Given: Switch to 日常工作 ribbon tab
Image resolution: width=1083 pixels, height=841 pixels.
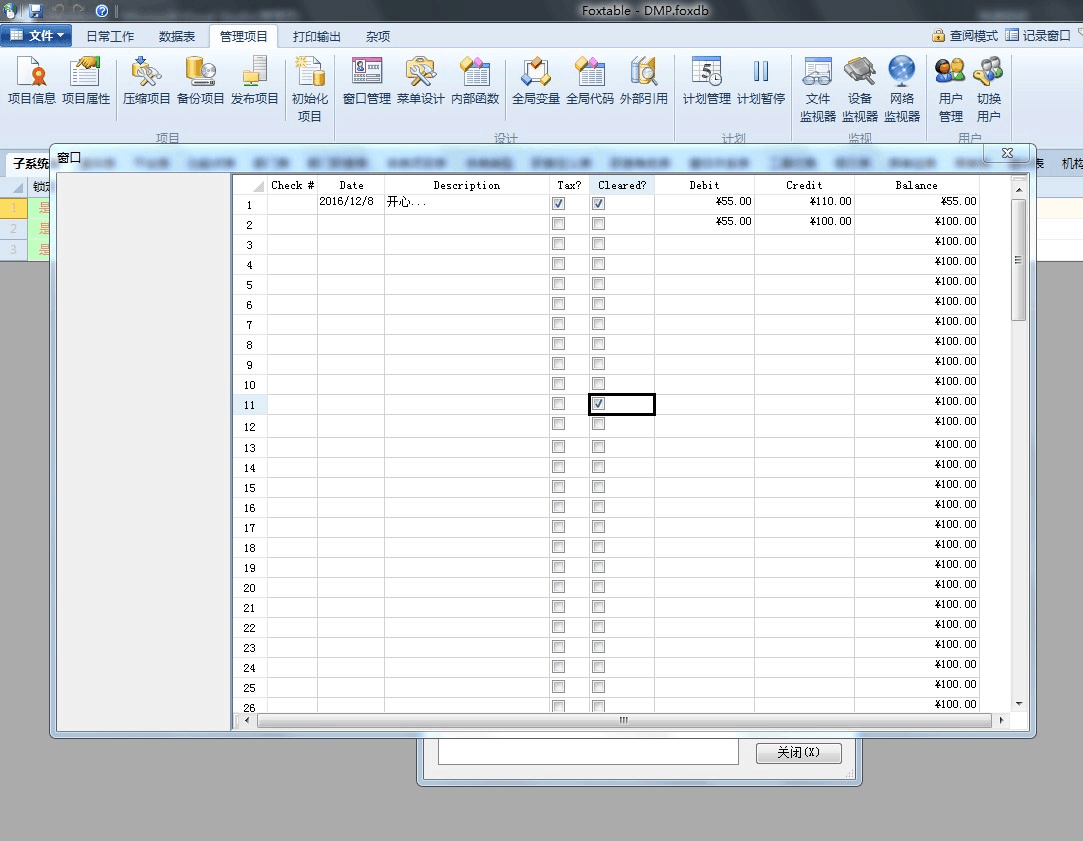Looking at the screenshot, I should 110,36.
